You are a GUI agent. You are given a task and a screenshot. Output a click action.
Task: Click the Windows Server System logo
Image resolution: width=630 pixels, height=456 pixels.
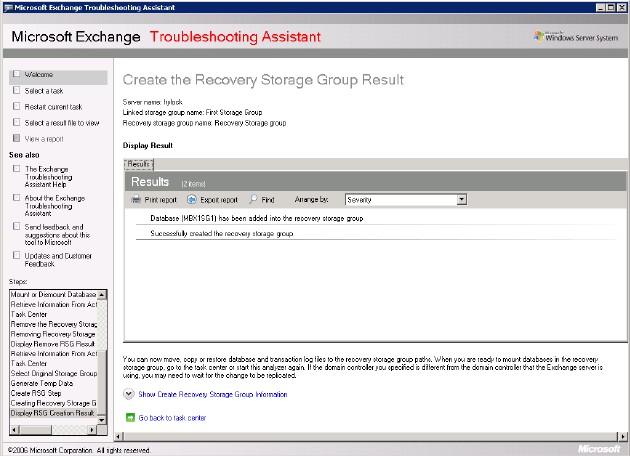click(576, 37)
